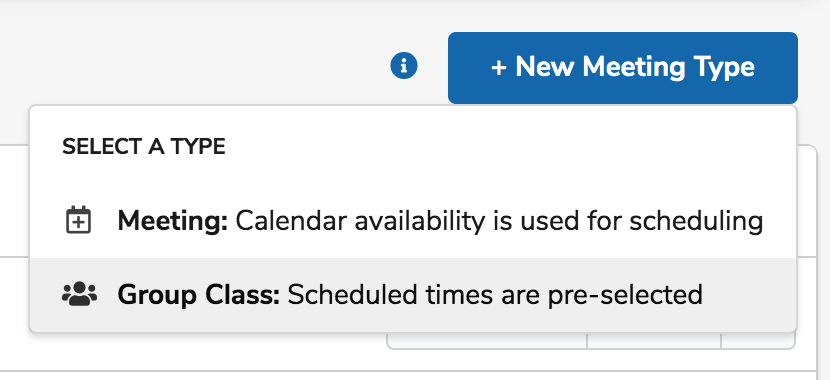Click the + New Meeting Type button
This screenshot has height=380, width=830.
pos(622,68)
